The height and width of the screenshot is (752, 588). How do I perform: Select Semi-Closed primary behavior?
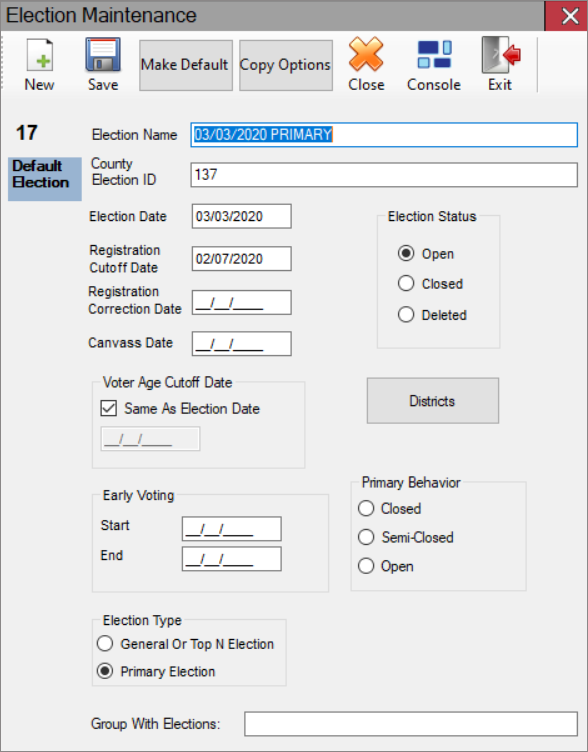[x=366, y=537]
